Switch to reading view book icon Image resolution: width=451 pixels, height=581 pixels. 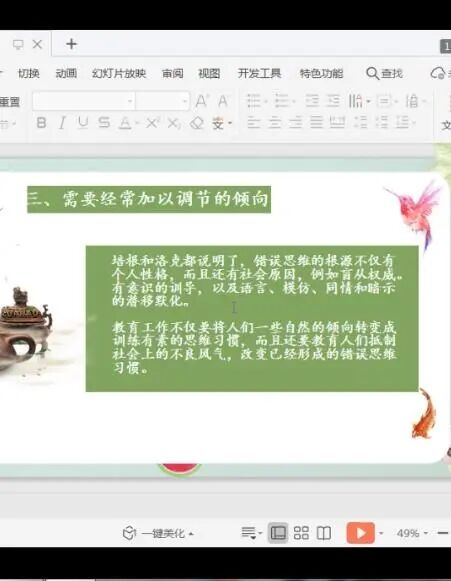coord(324,533)
